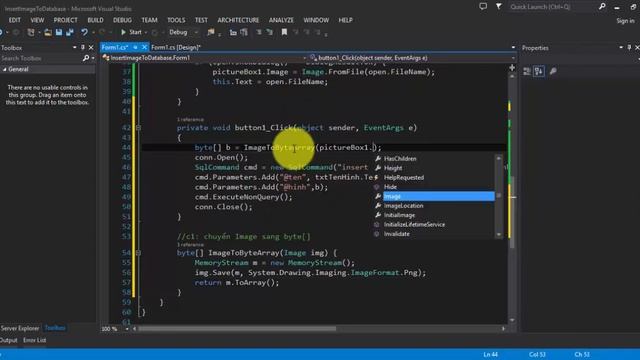This screenshot has width=640, height=360.
Task: Click the editor horizontal scrollbar thumb
Action: coord(238,329)
